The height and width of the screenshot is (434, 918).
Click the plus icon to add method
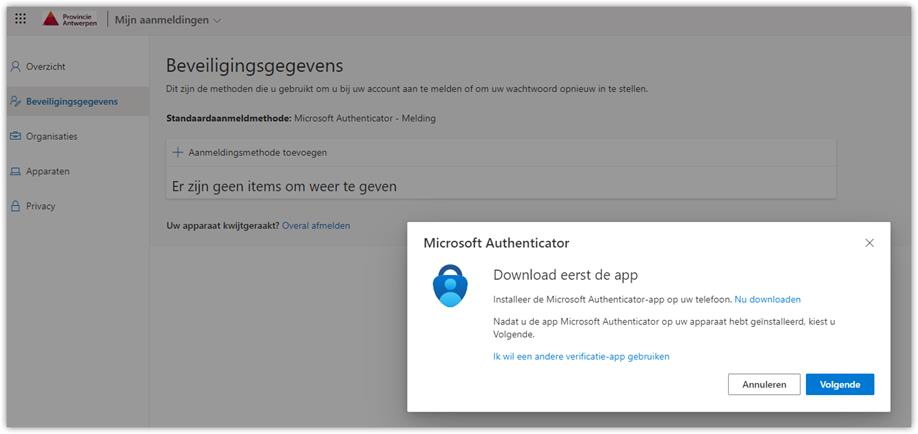[x=178, y=152]
